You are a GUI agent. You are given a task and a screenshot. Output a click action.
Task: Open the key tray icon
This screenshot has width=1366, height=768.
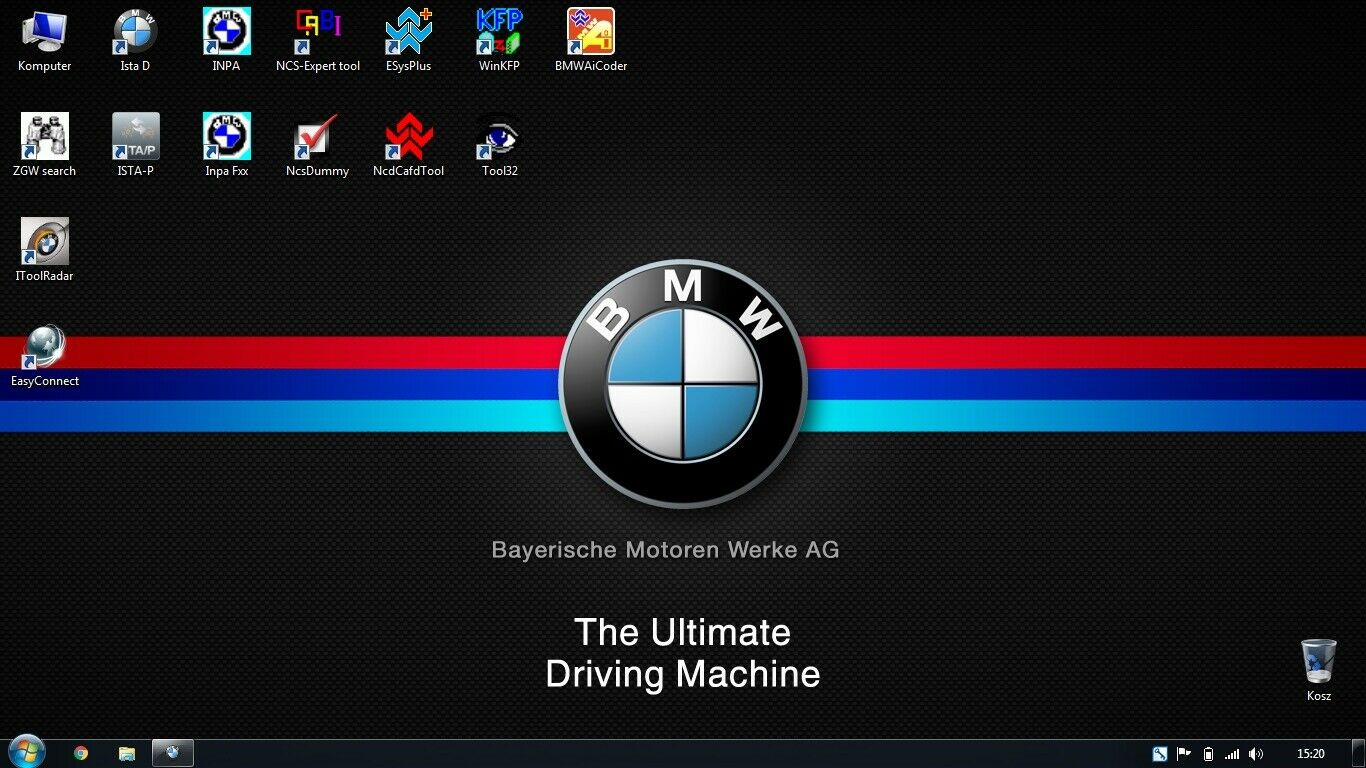pyautogui.click(x=1160, y=754)
